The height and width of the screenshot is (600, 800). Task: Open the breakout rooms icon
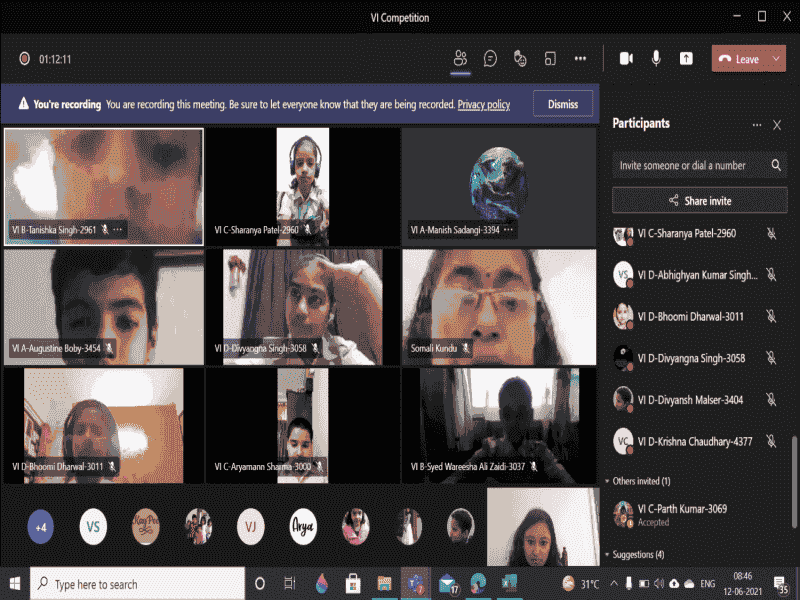(550, 59)
